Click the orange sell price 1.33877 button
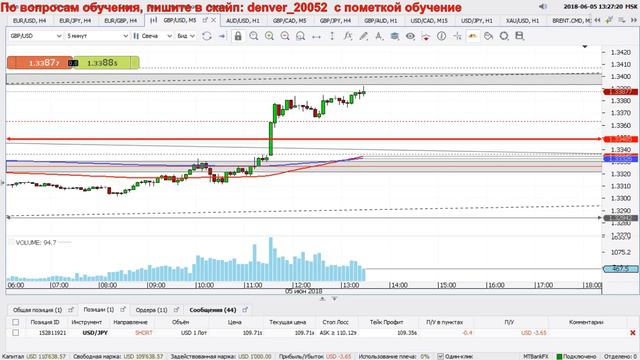 tap(40, 62)
